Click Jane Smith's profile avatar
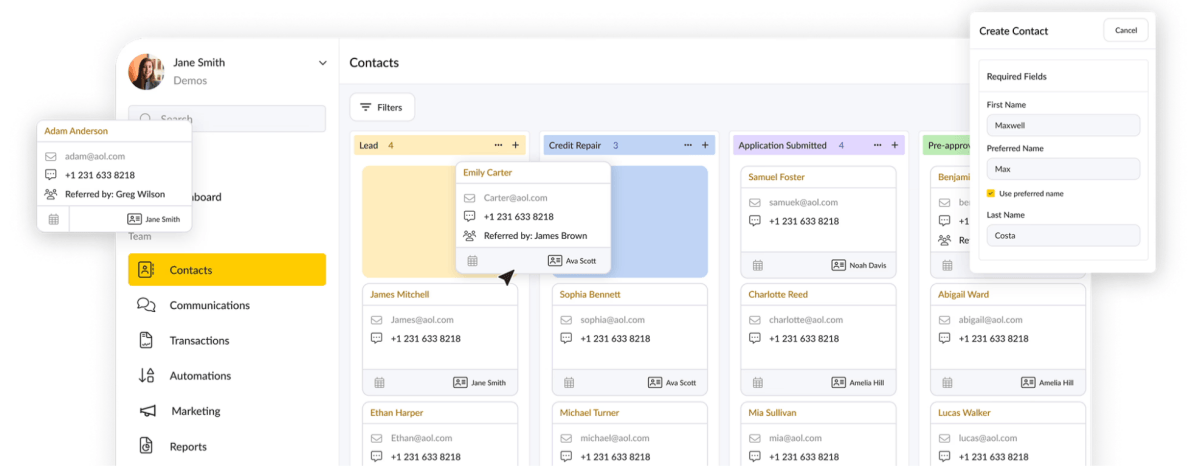Viewport: 1200px width, 472px height. point(146,71)
